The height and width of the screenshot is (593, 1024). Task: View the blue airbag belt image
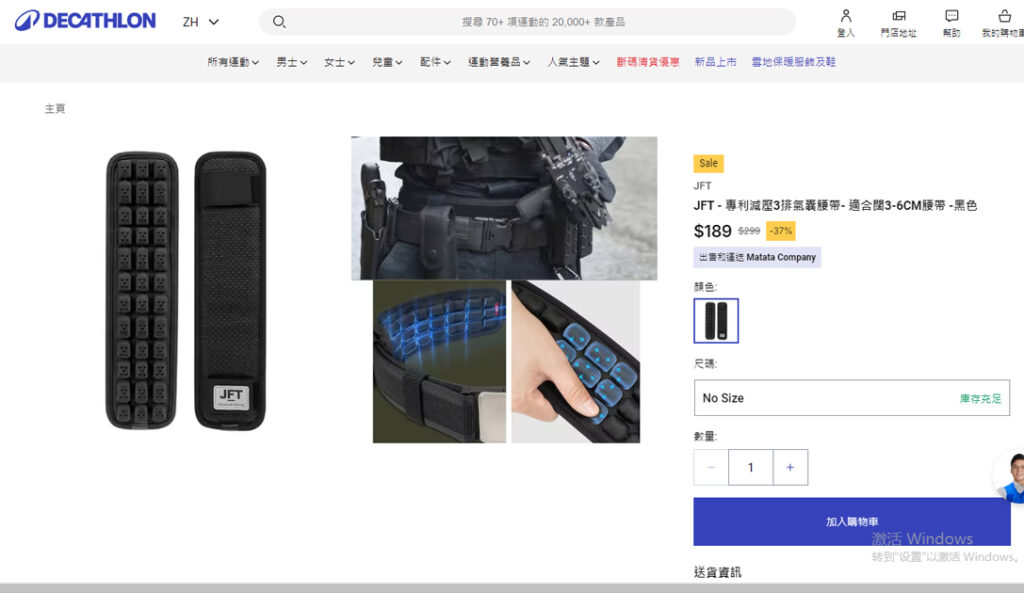pyautogui.click(x=440, y=362)
